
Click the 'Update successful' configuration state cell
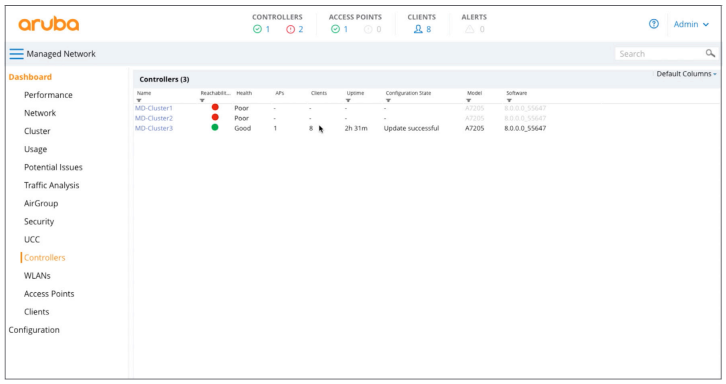[x=411, y=128]
